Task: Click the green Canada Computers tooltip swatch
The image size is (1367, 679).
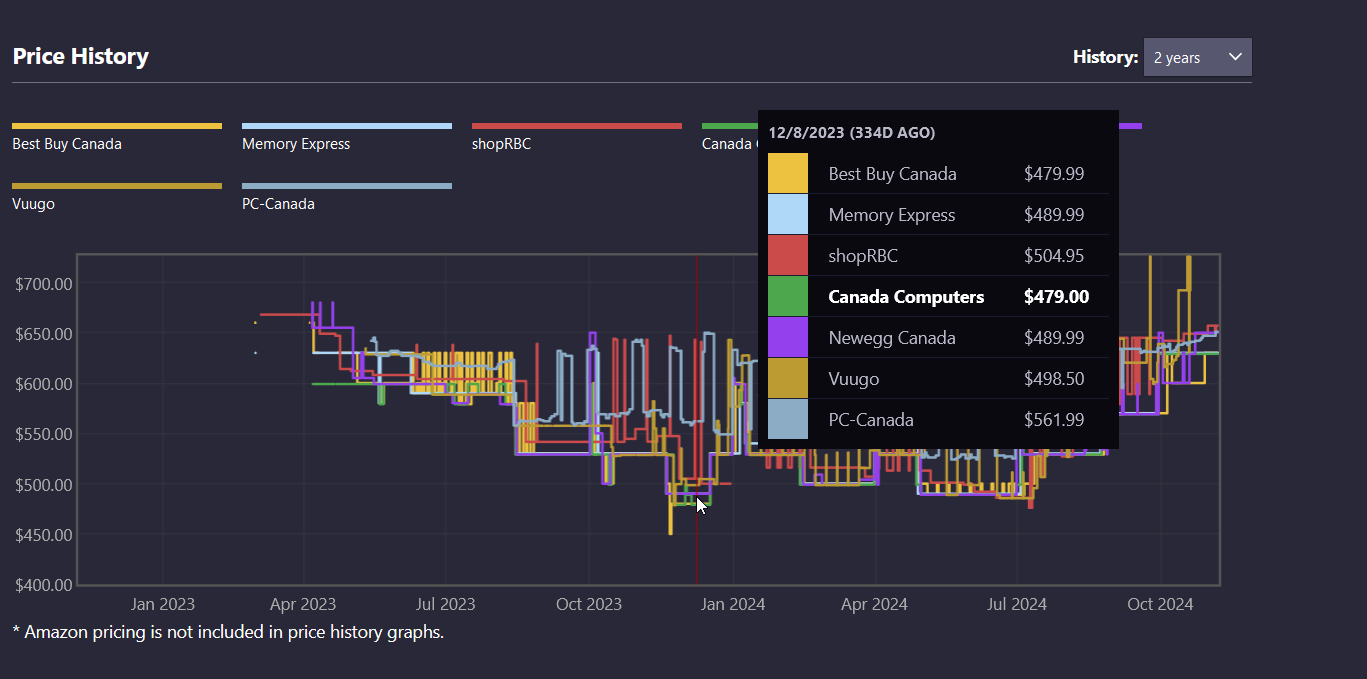Action: pyautogui.click(x=788, y=297)
